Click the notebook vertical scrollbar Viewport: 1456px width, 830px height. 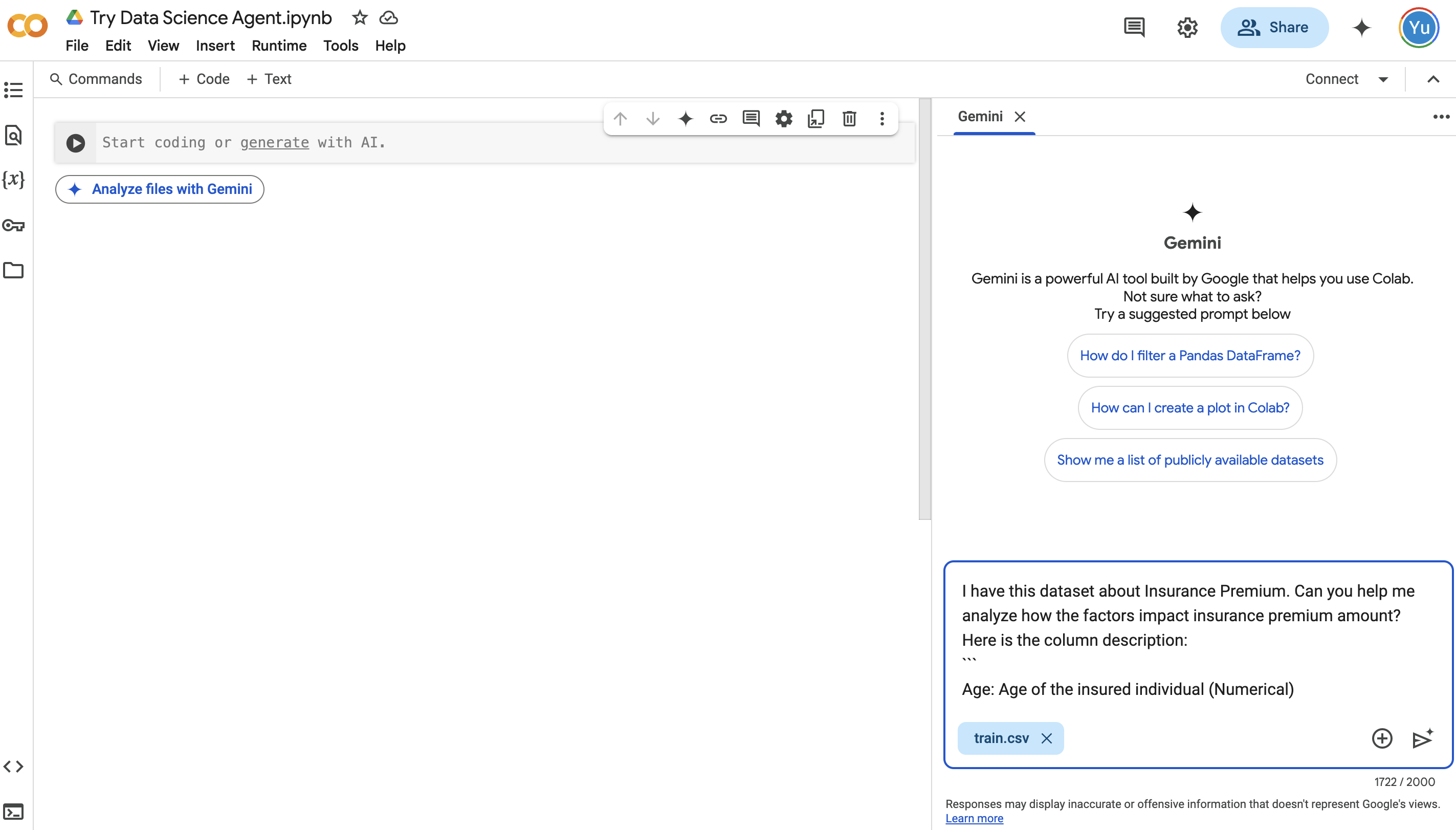click(924, 310)
